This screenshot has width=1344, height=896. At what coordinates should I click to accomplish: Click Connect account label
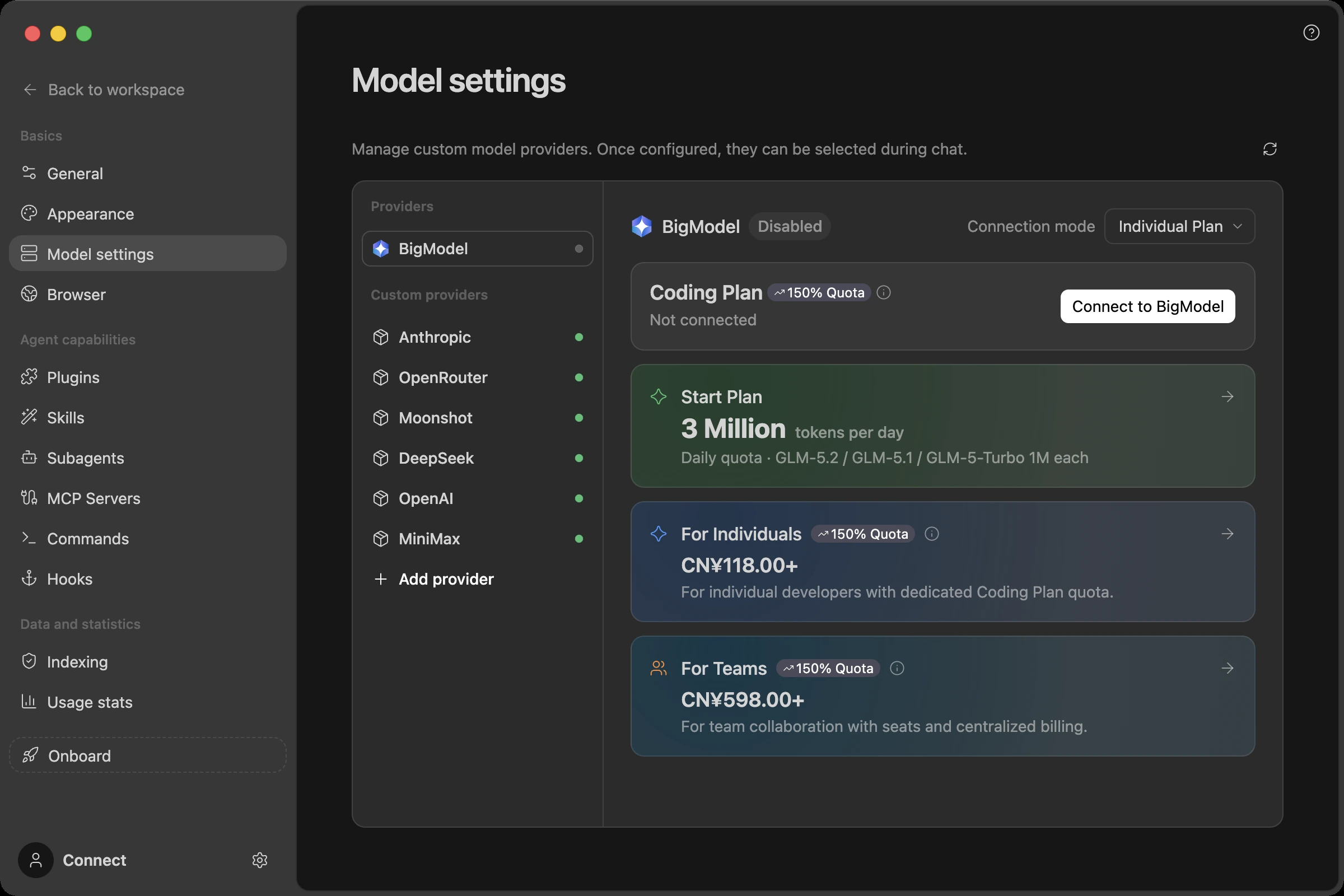tap(94, 860)
